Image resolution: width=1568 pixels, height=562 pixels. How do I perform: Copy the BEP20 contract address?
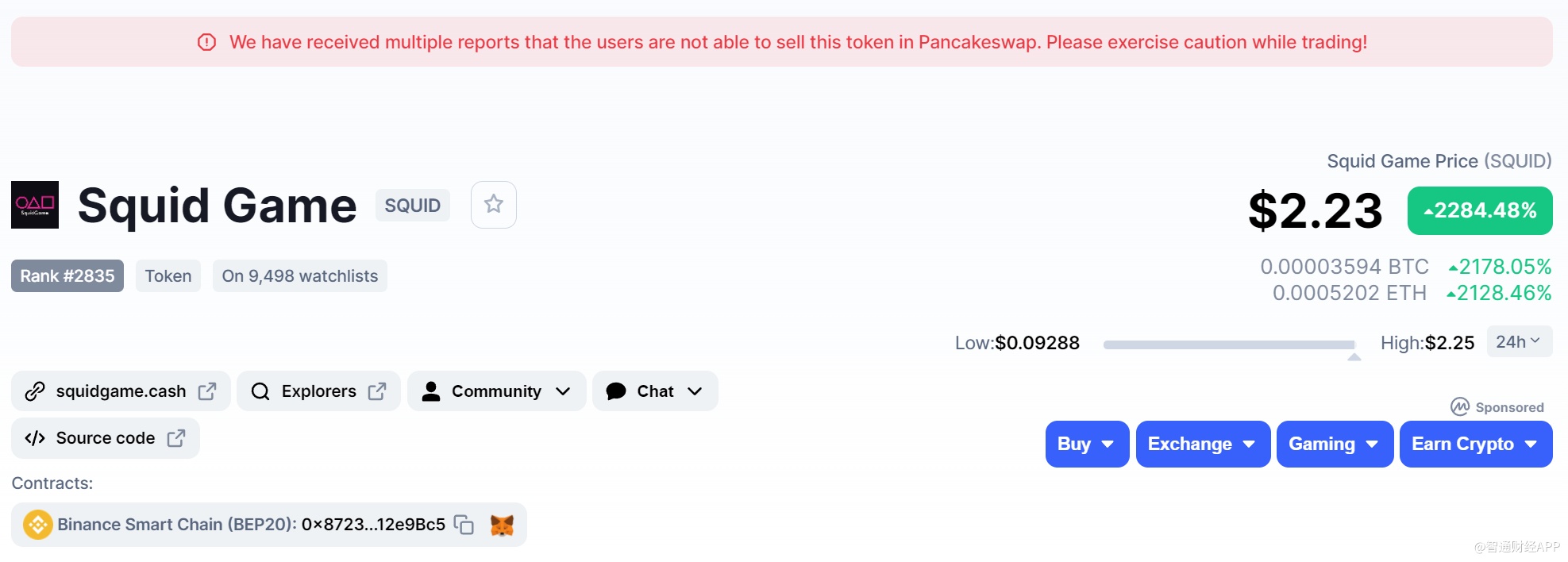point(464,525)
